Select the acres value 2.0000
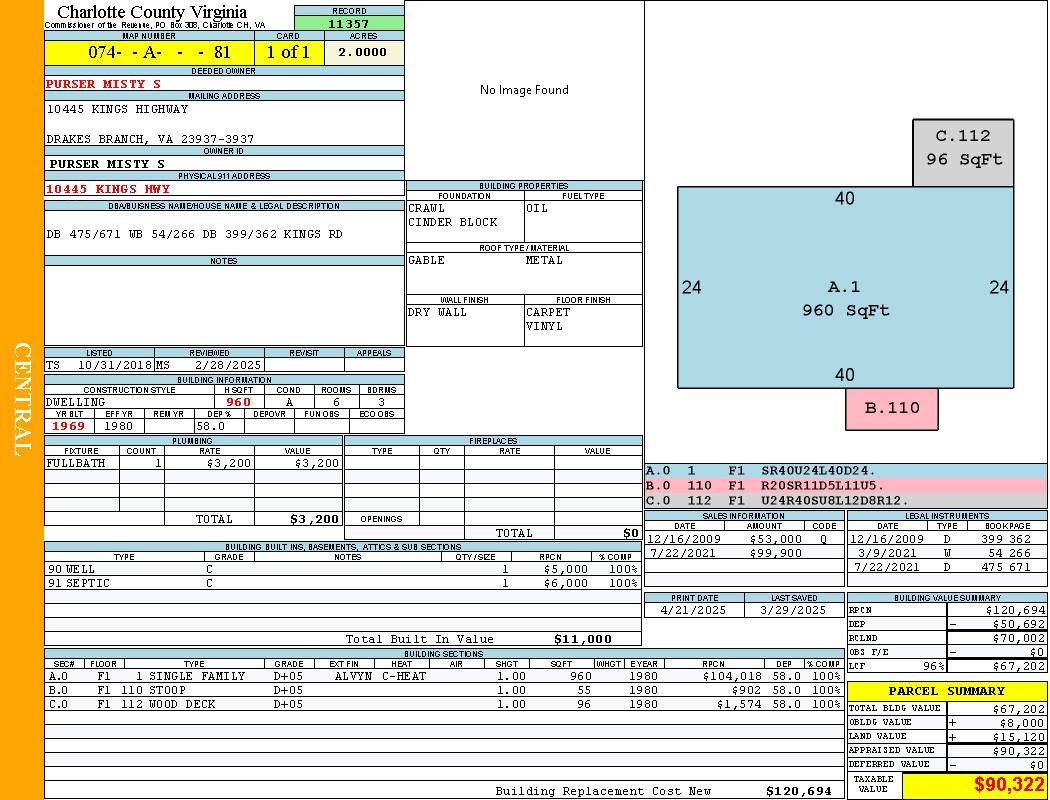This screenshot has height=800, width=1050. [x=362, y=52]
